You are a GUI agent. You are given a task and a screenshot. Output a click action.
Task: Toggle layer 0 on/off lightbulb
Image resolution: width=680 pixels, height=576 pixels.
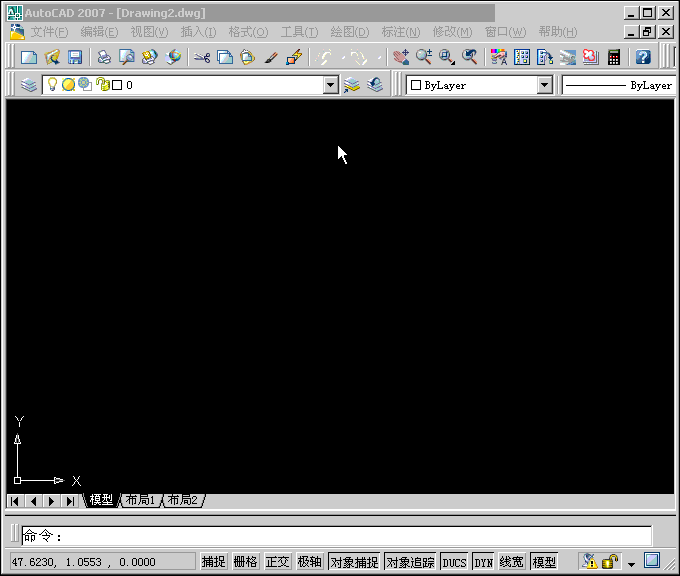[x=52, y=85]
